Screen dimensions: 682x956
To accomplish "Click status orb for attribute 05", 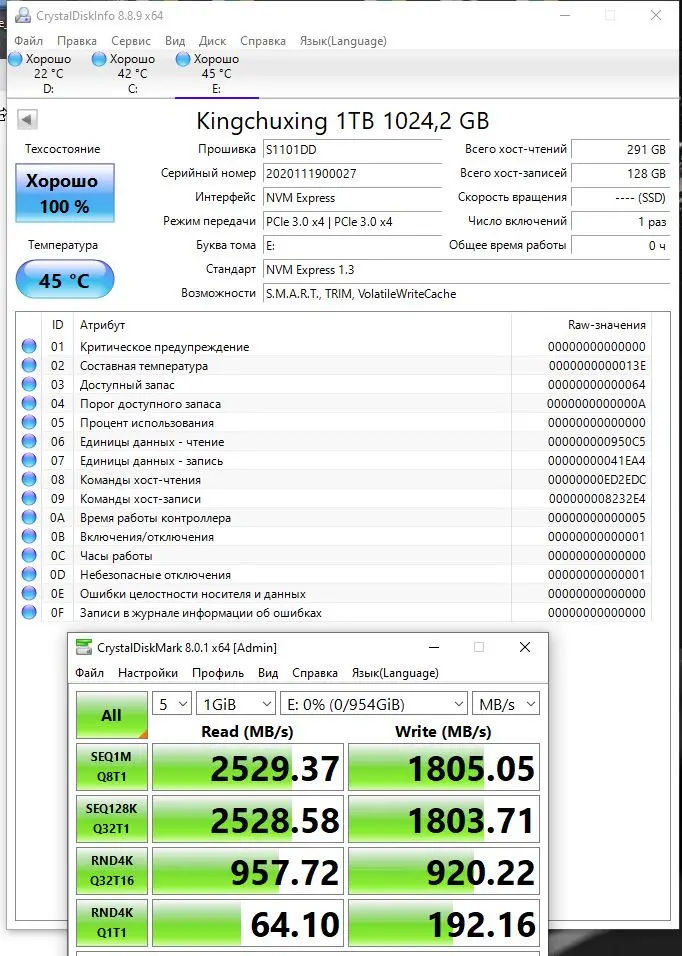I will point(29,423).
